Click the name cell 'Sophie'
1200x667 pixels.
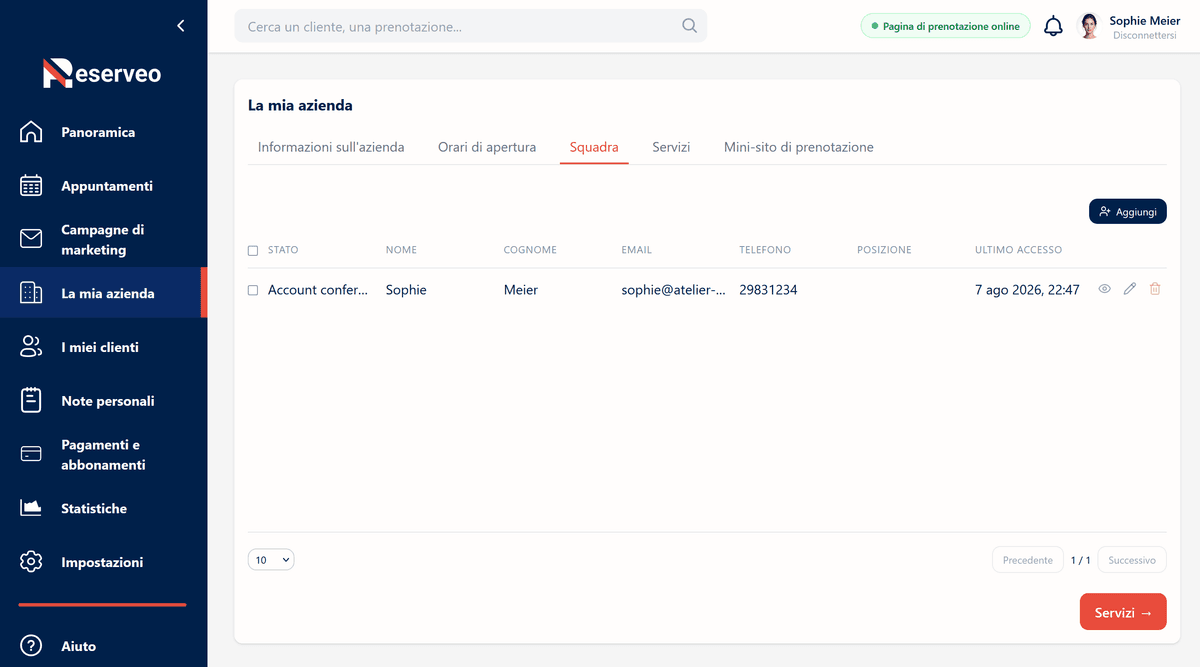point(406,290)
